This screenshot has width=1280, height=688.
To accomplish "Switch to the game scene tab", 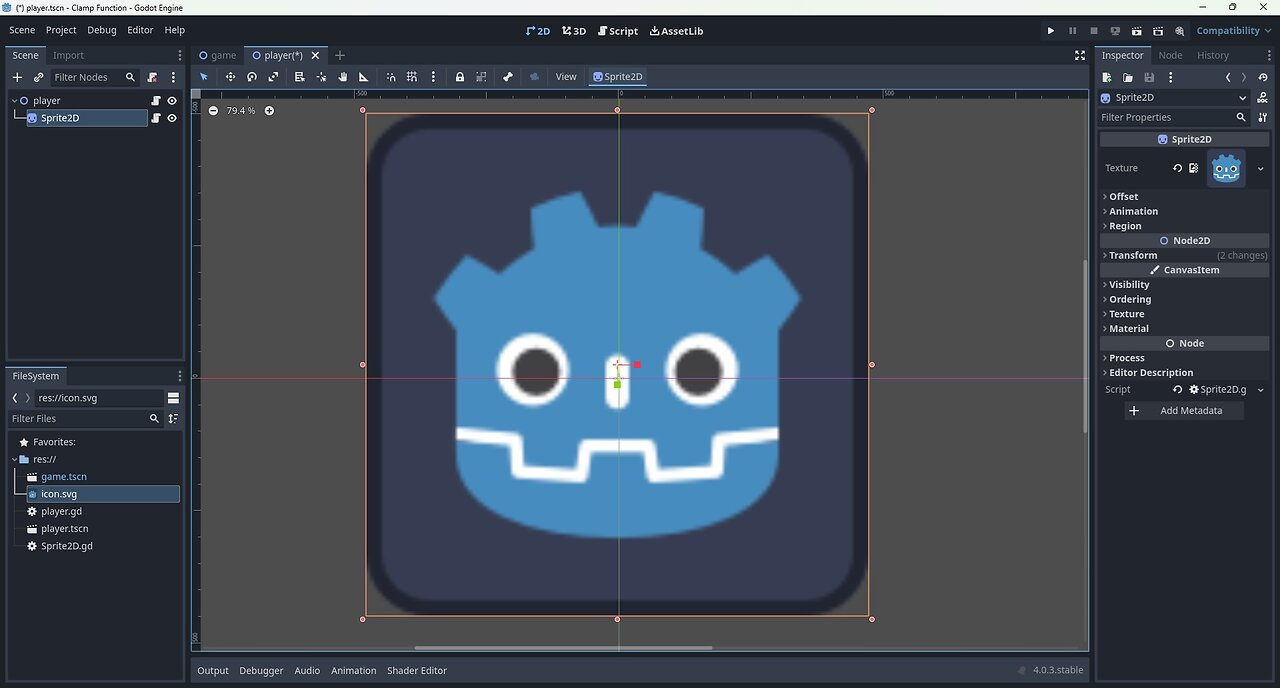I will click(x=218, y=56).
